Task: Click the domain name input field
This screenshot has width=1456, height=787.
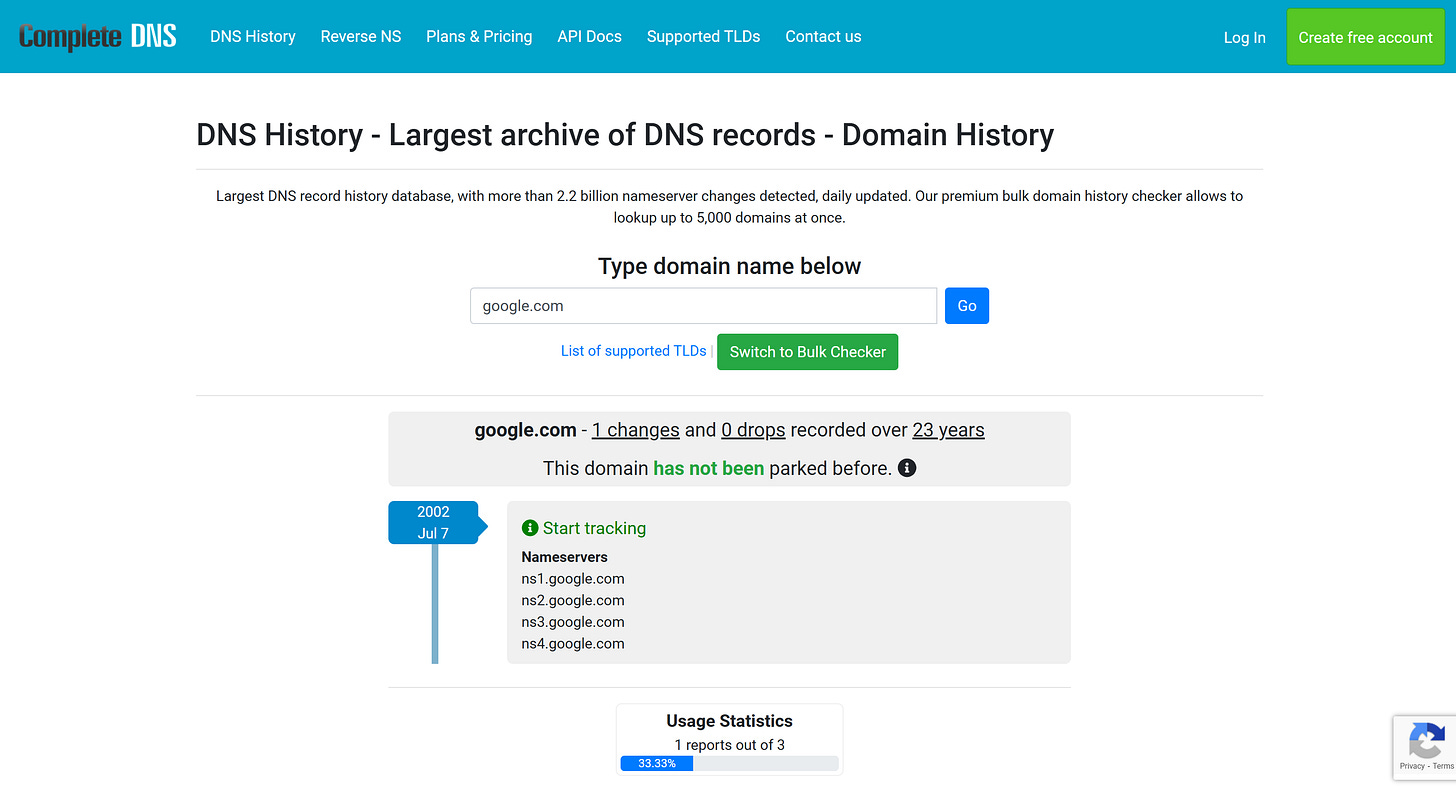Action: 704,306
